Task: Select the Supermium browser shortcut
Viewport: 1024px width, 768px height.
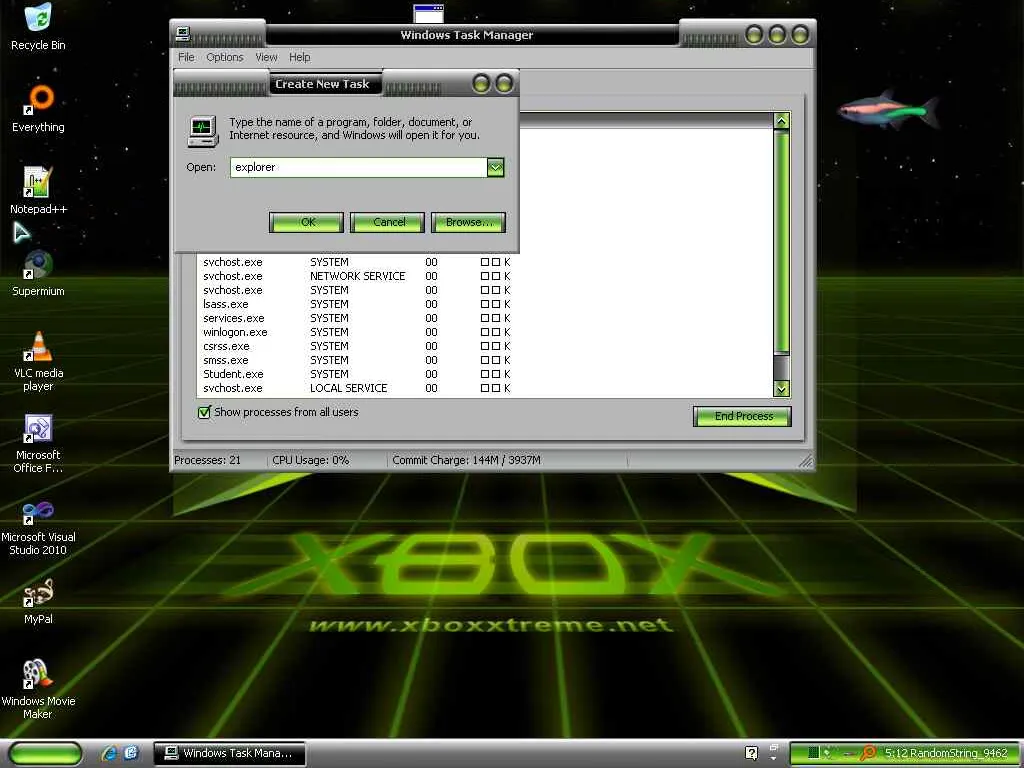Action: click(38, 272)
